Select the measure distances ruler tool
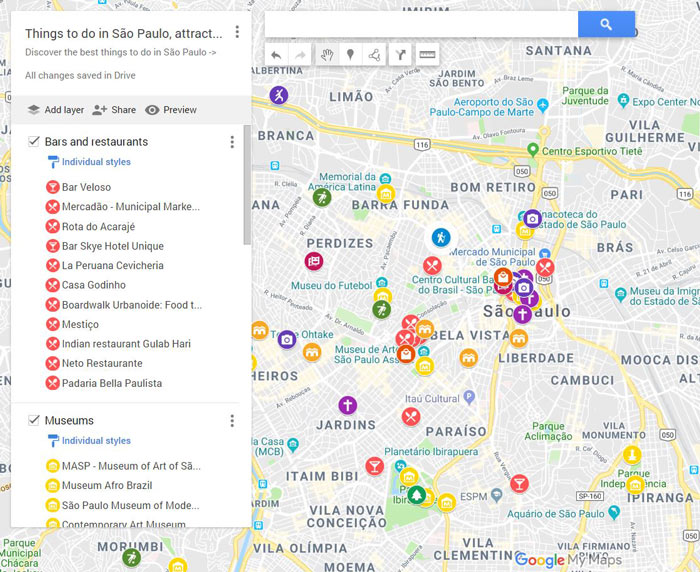Screen dimensions: 700x572 click(427, 55)
